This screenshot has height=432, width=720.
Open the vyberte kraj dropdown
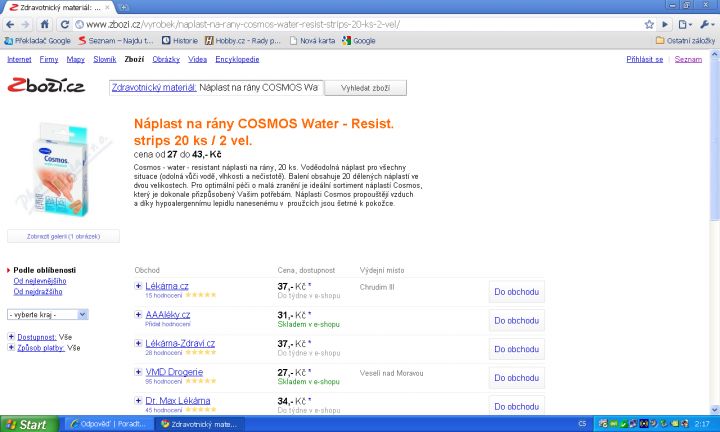[x=48, y=314]
